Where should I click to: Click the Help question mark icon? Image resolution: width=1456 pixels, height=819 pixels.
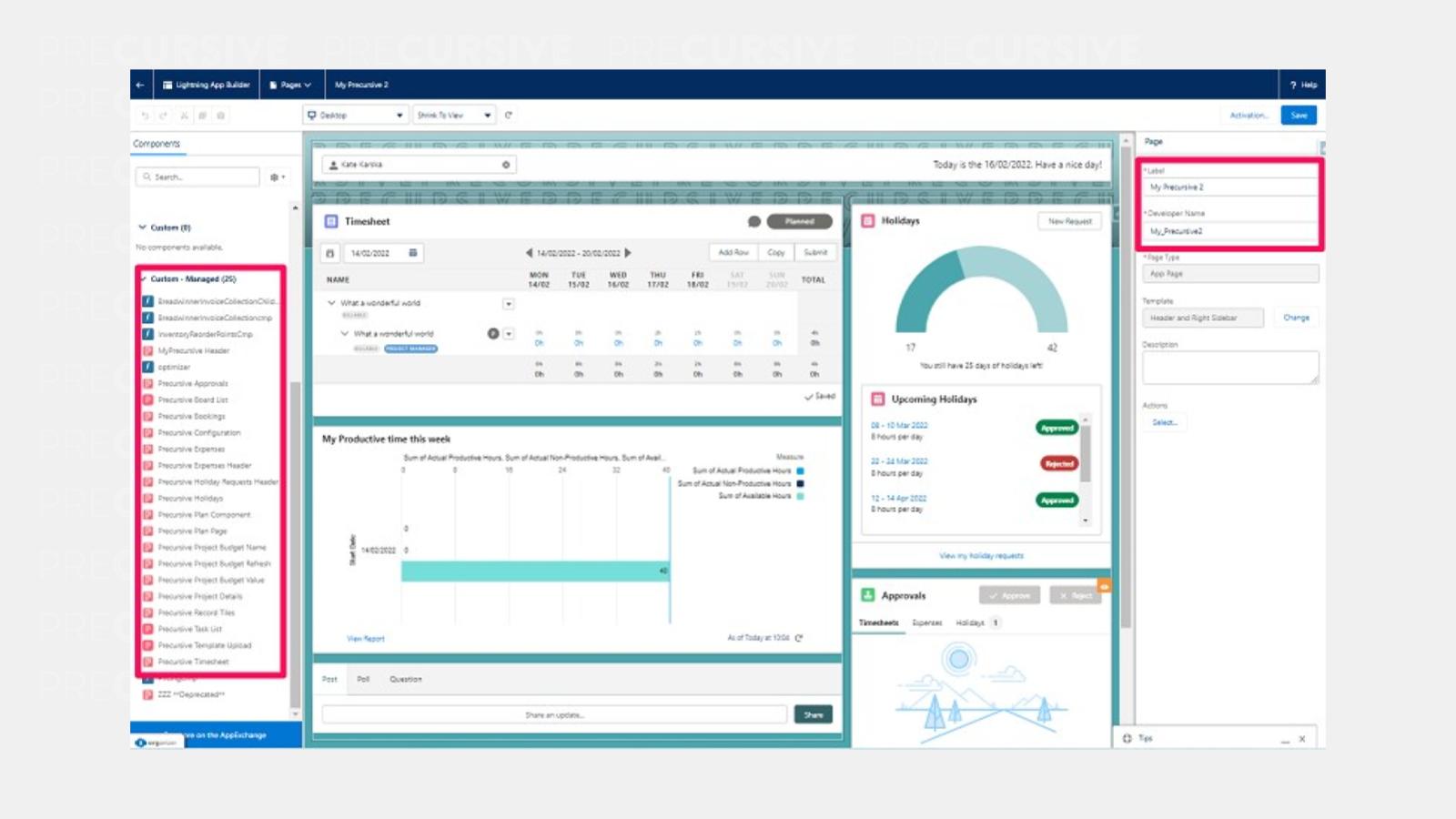[1293, 85]
